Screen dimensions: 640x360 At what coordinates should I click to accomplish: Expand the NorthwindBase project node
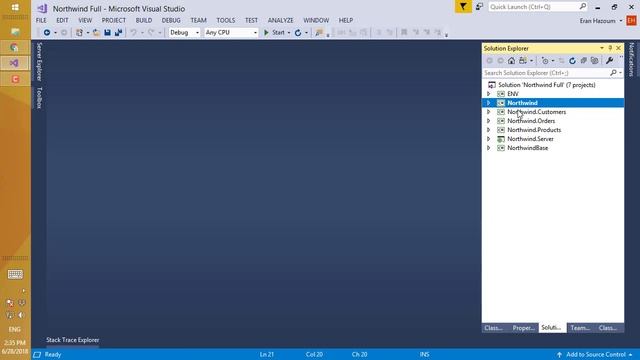click(x=489, y=148)
